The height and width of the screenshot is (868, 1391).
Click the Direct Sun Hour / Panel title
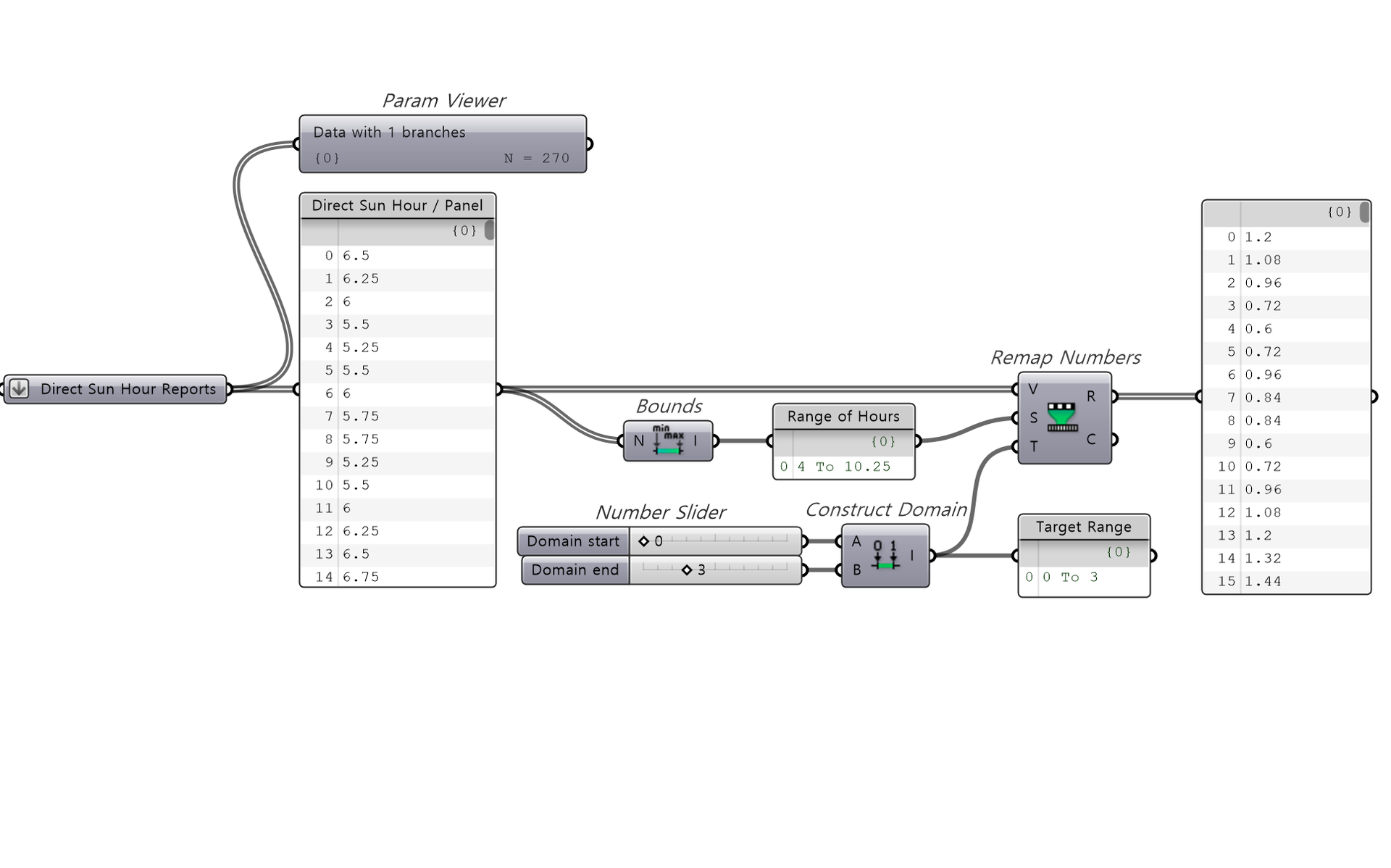[x=397, y=206]
